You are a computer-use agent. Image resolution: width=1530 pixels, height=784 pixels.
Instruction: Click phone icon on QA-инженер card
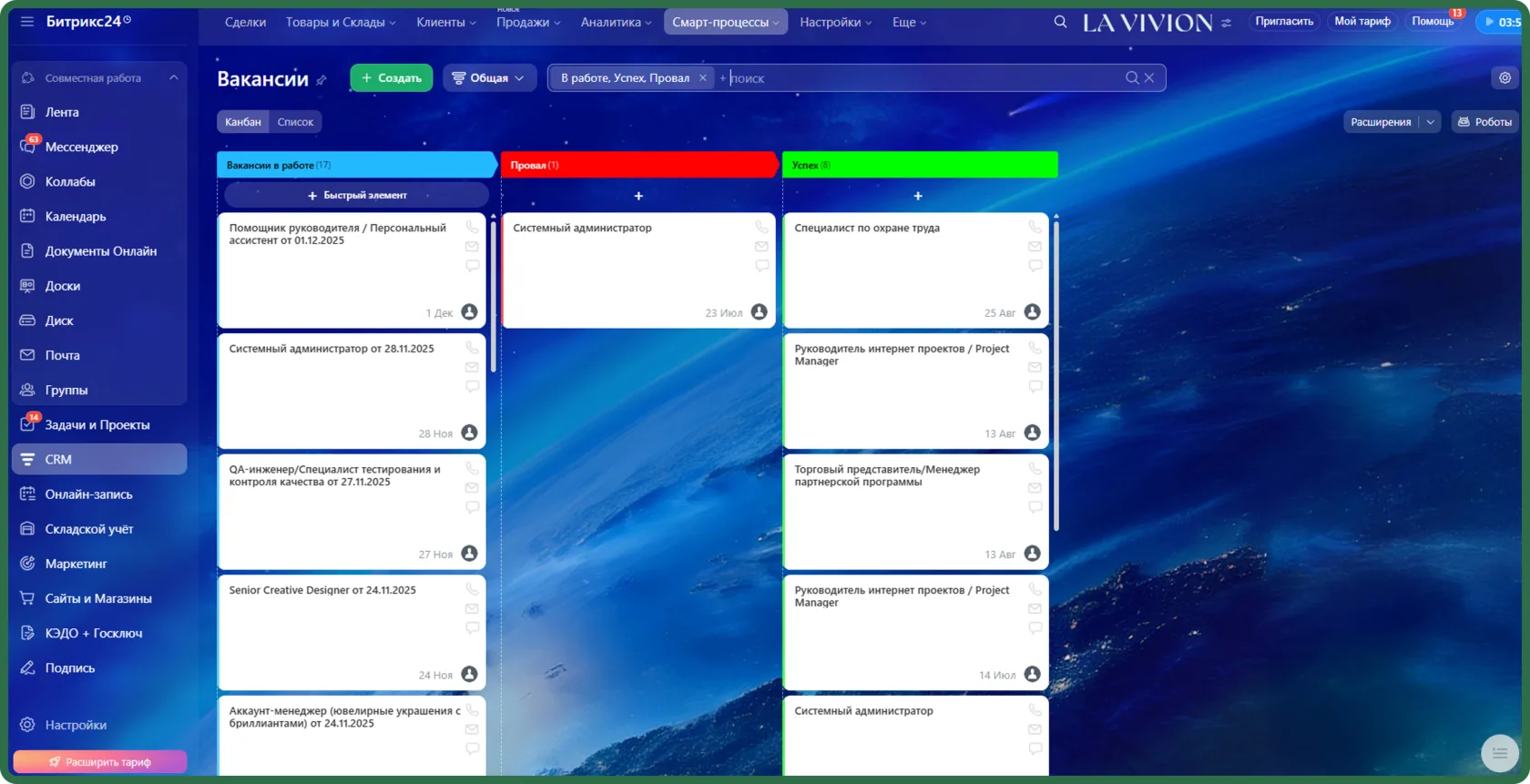coord(472,468)
